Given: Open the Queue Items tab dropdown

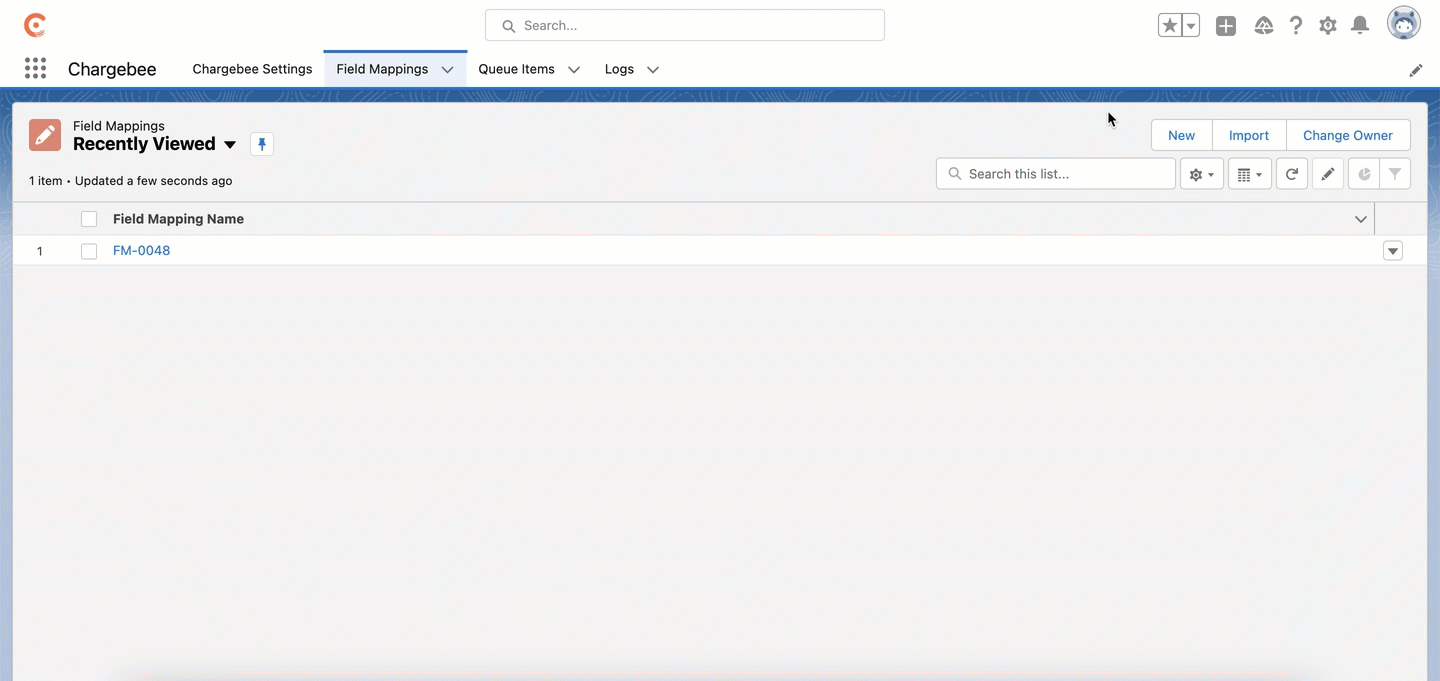Looking at the screenshot, I should [574, 70].
